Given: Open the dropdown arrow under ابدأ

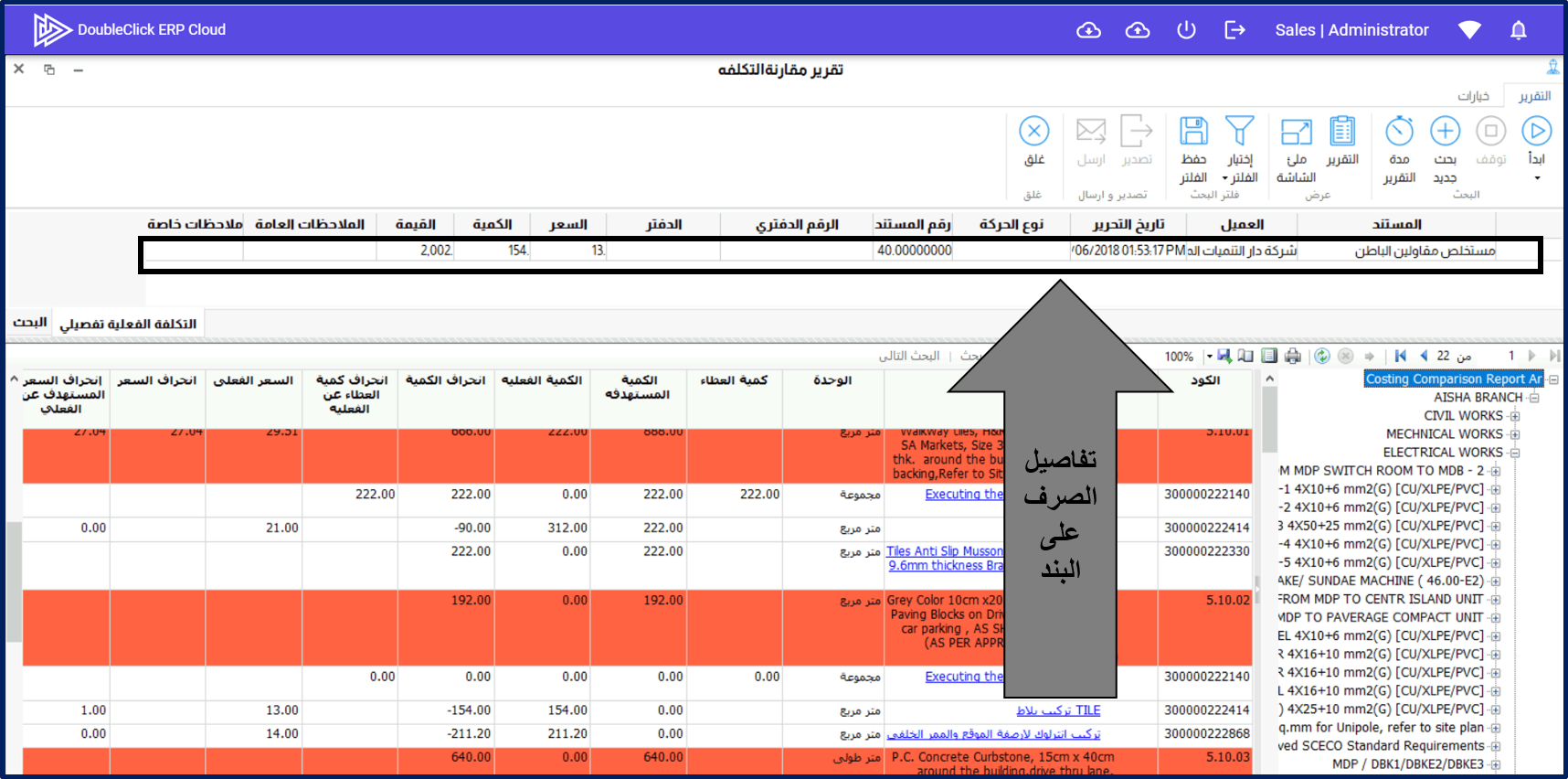Looking at the screenshot, I should pyautogui.click(x=1537, y=178).
